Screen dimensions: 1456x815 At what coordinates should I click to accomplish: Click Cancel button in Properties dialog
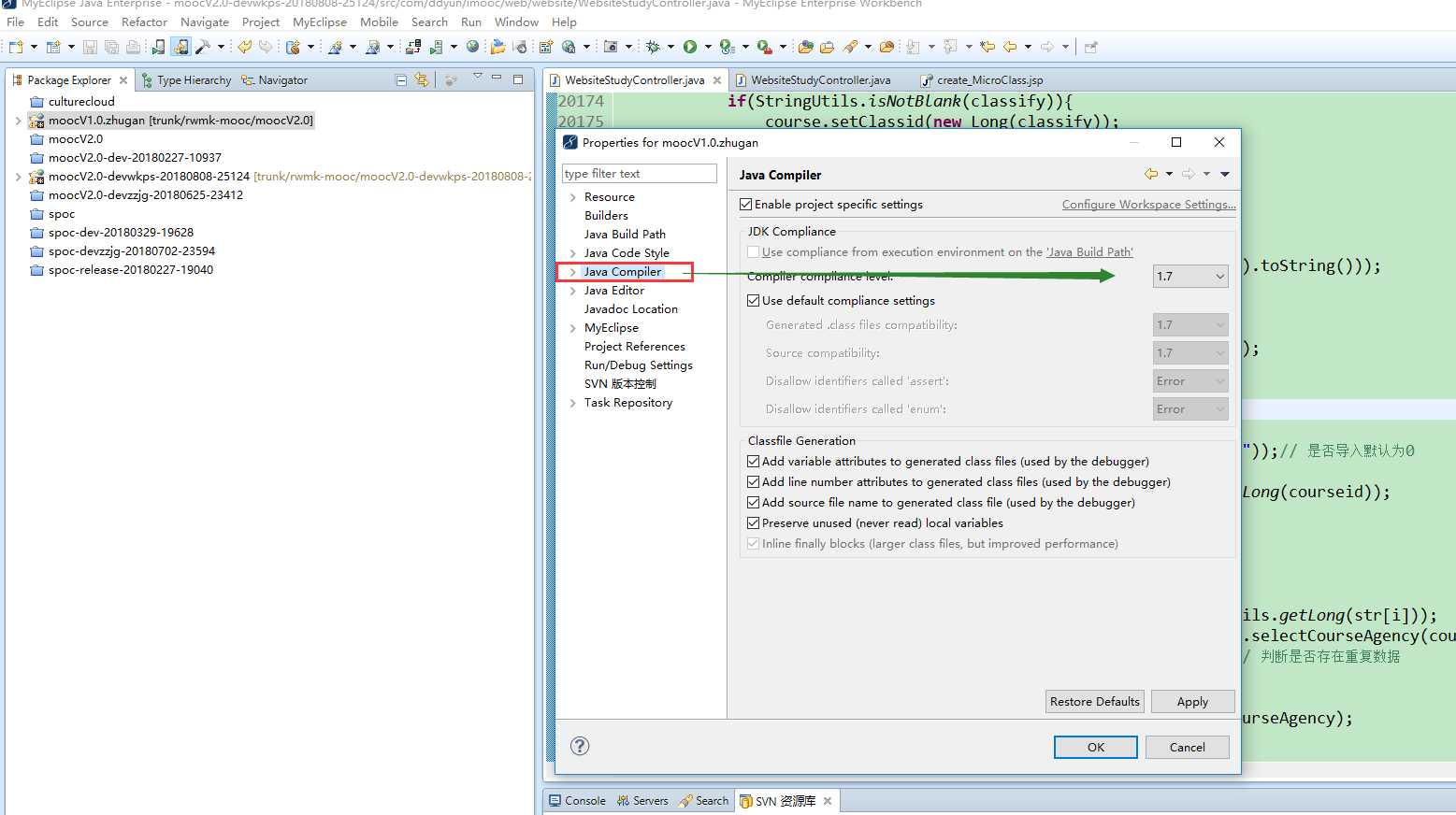1188,747
